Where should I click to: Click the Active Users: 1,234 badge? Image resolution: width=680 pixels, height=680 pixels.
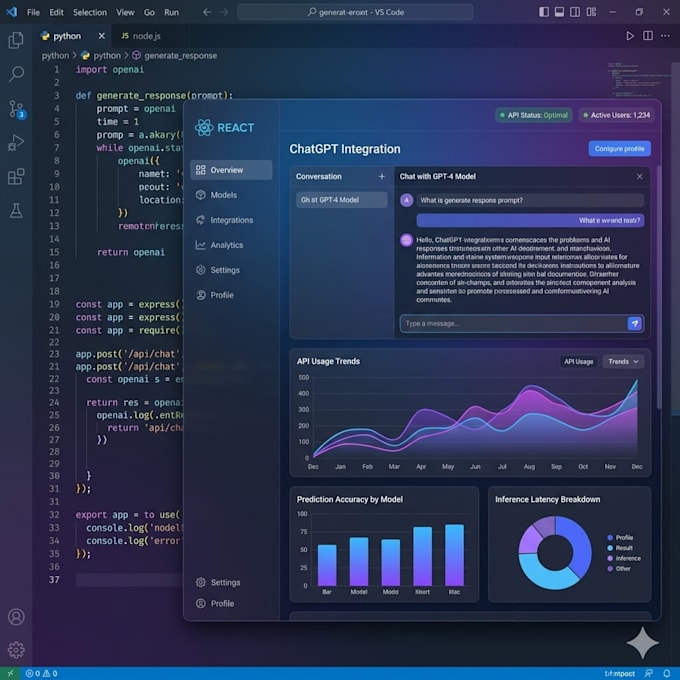click(x=616, y=115)
